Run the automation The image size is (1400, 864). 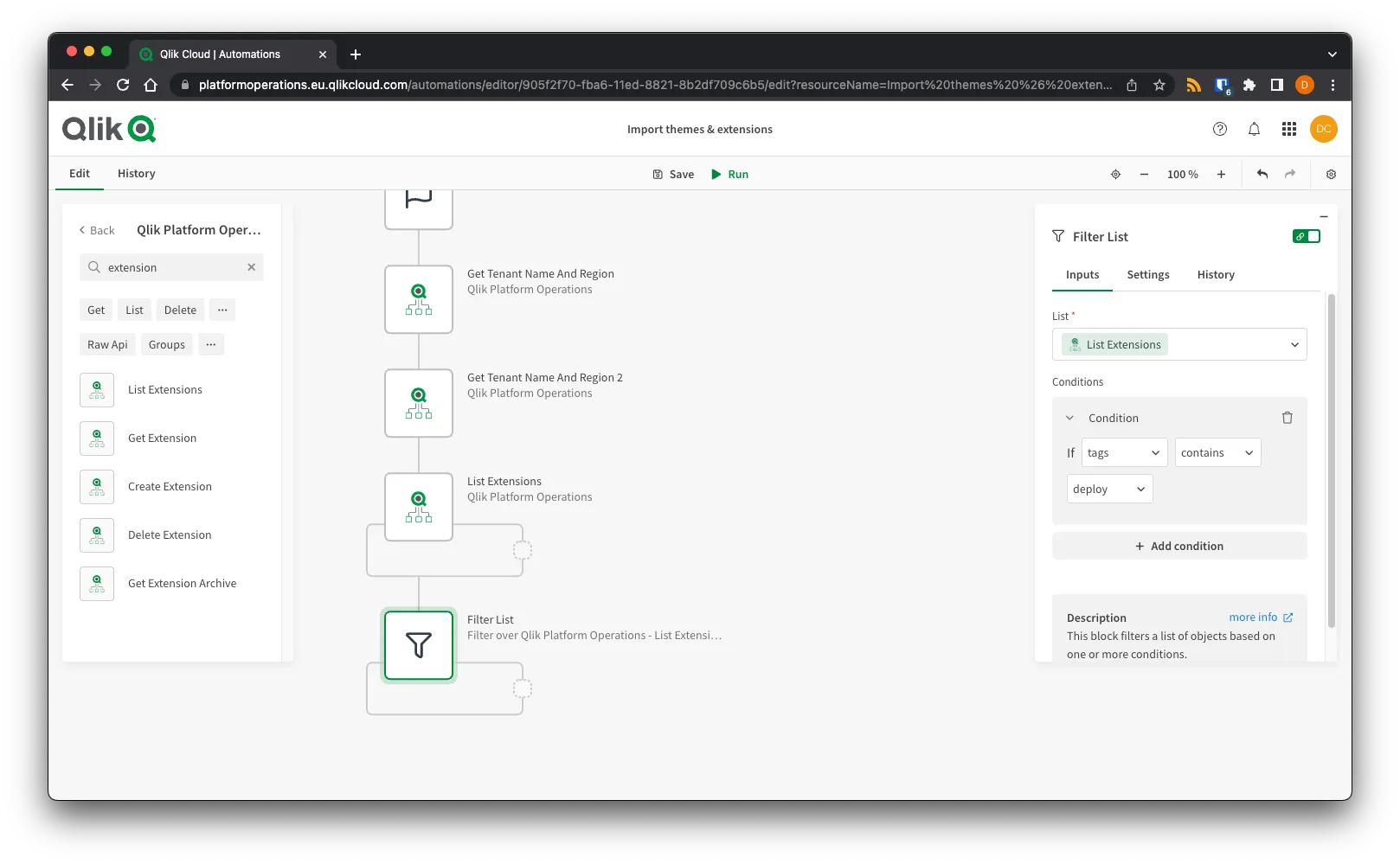[x=729, y=174]
